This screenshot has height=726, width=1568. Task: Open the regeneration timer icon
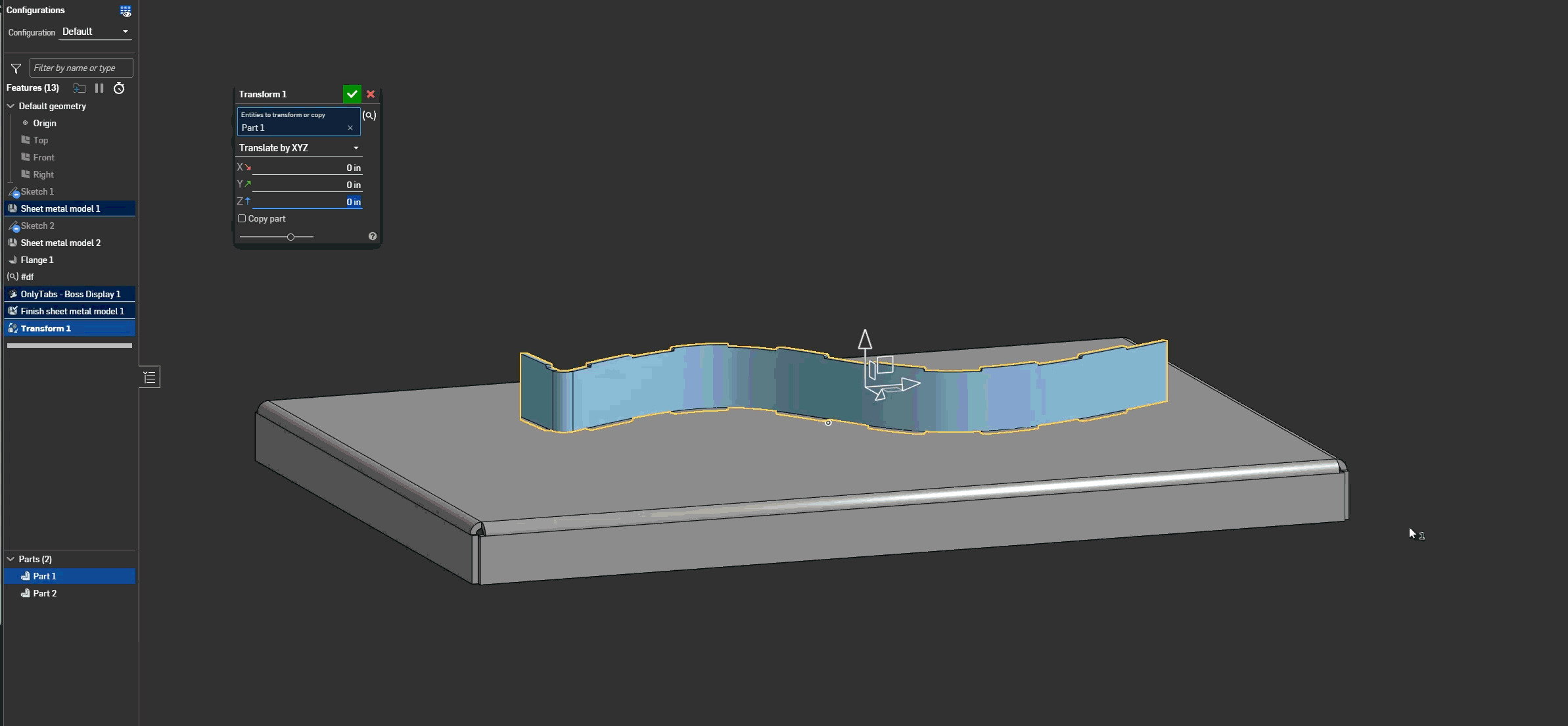[x=119, y=88]
